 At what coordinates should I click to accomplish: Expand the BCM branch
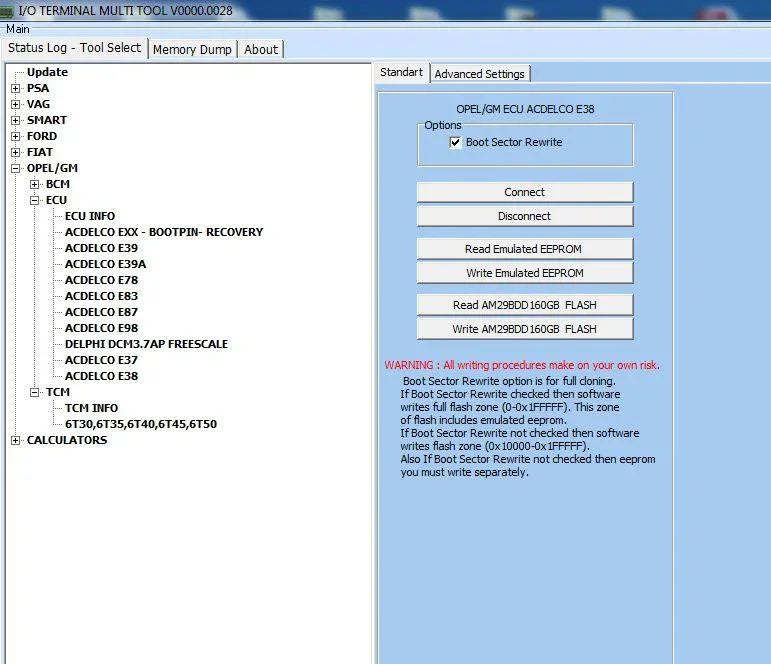(35, 184)
